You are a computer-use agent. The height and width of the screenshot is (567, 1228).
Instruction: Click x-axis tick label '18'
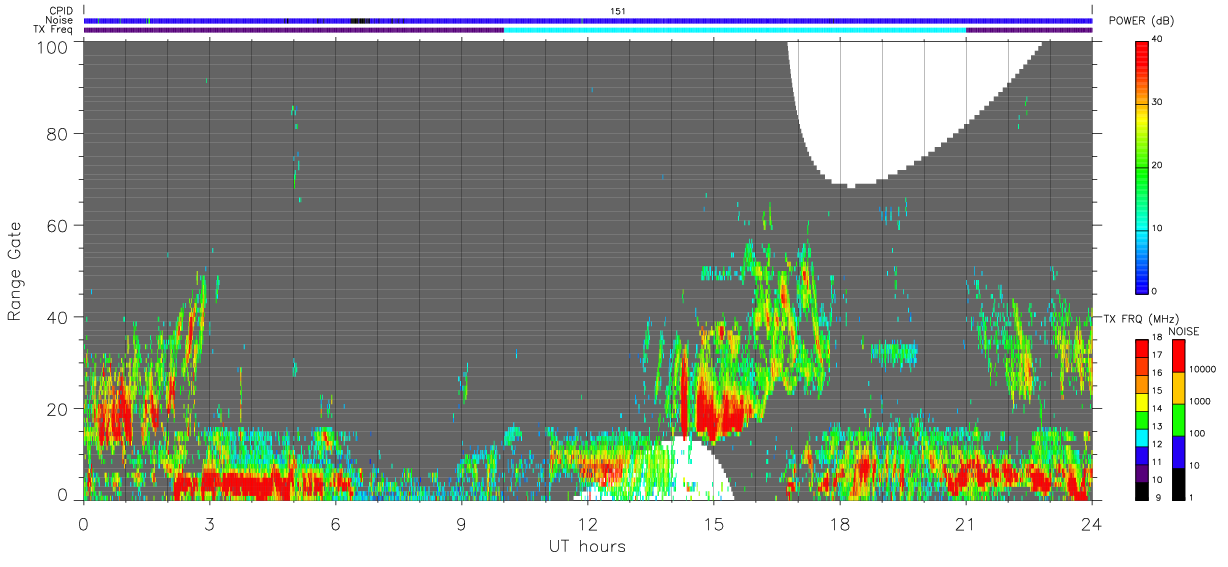839,523
